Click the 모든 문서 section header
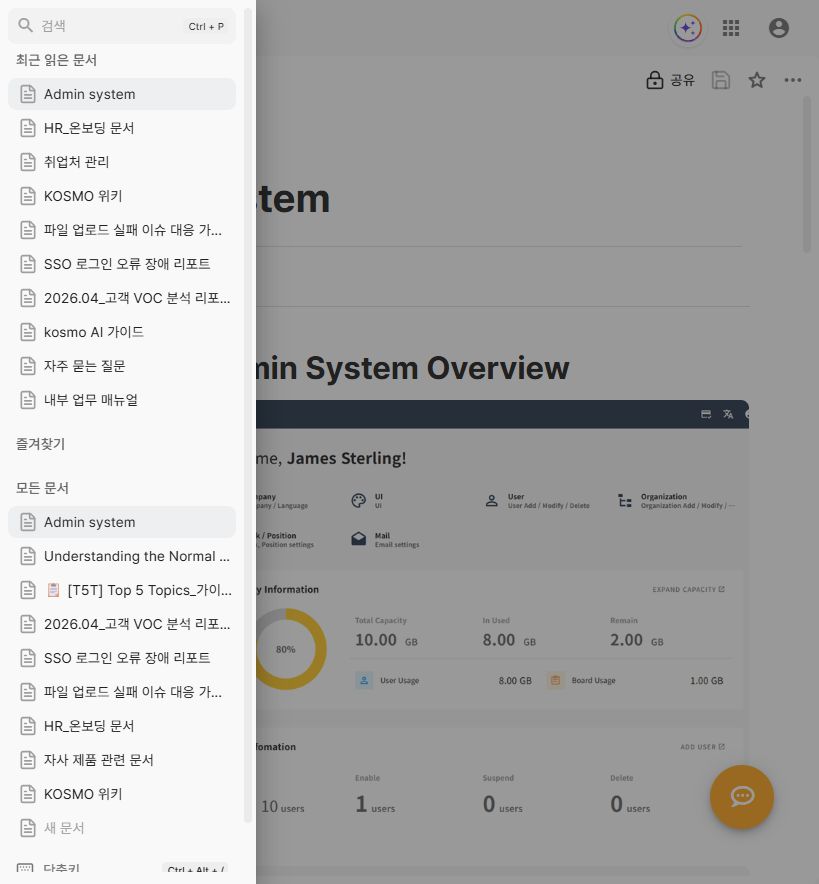The image size is (819, 884). pyautogui.click(x=42, y=488)
